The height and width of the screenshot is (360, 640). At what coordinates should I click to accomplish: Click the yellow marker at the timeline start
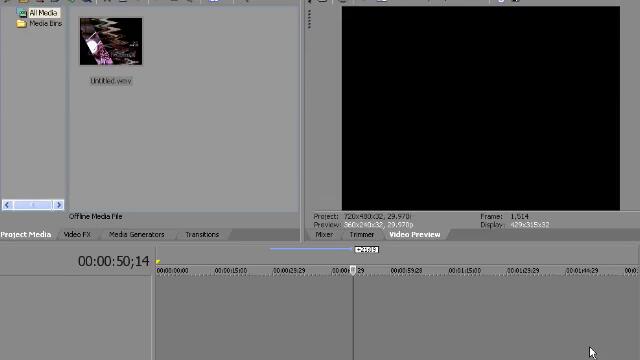click(x=158, y=261)
